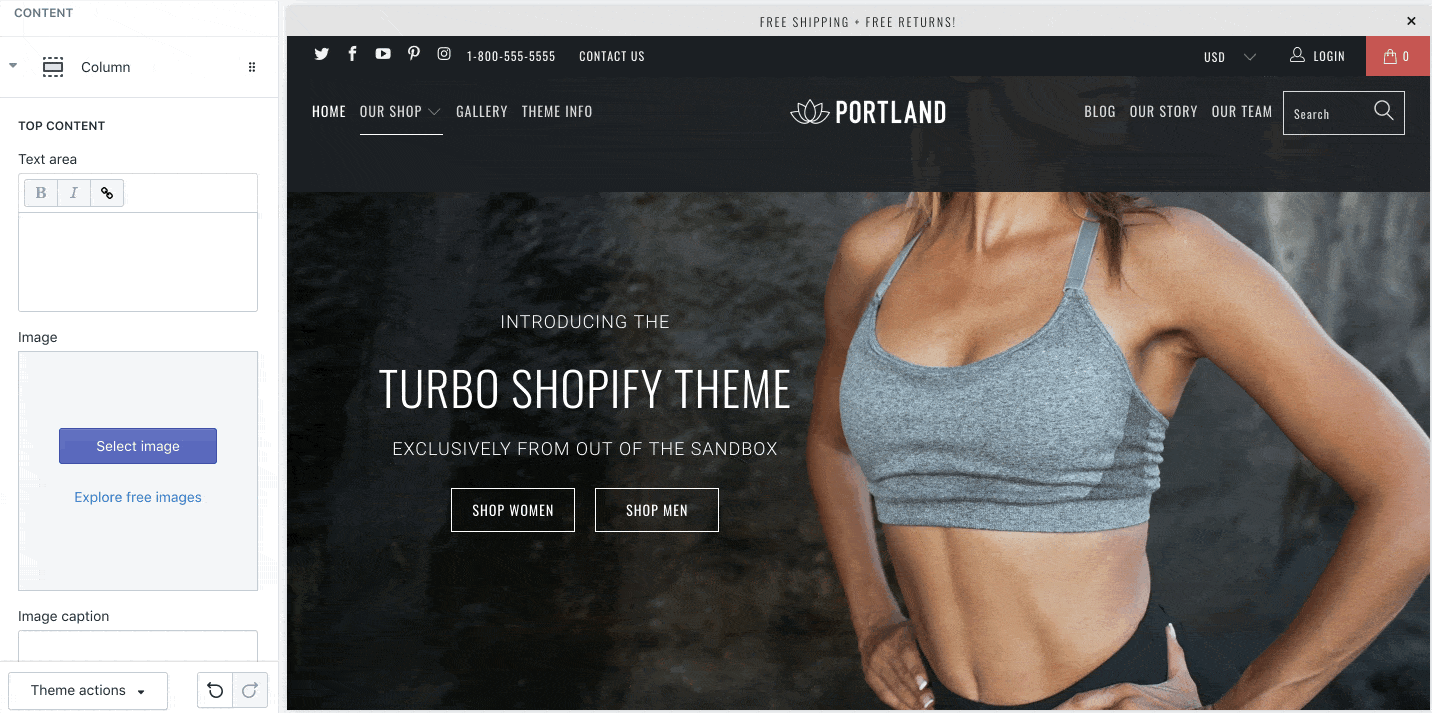The image size is (1432, 713).
Task: Collapse the Column block arrow
Action: point(13,66)
